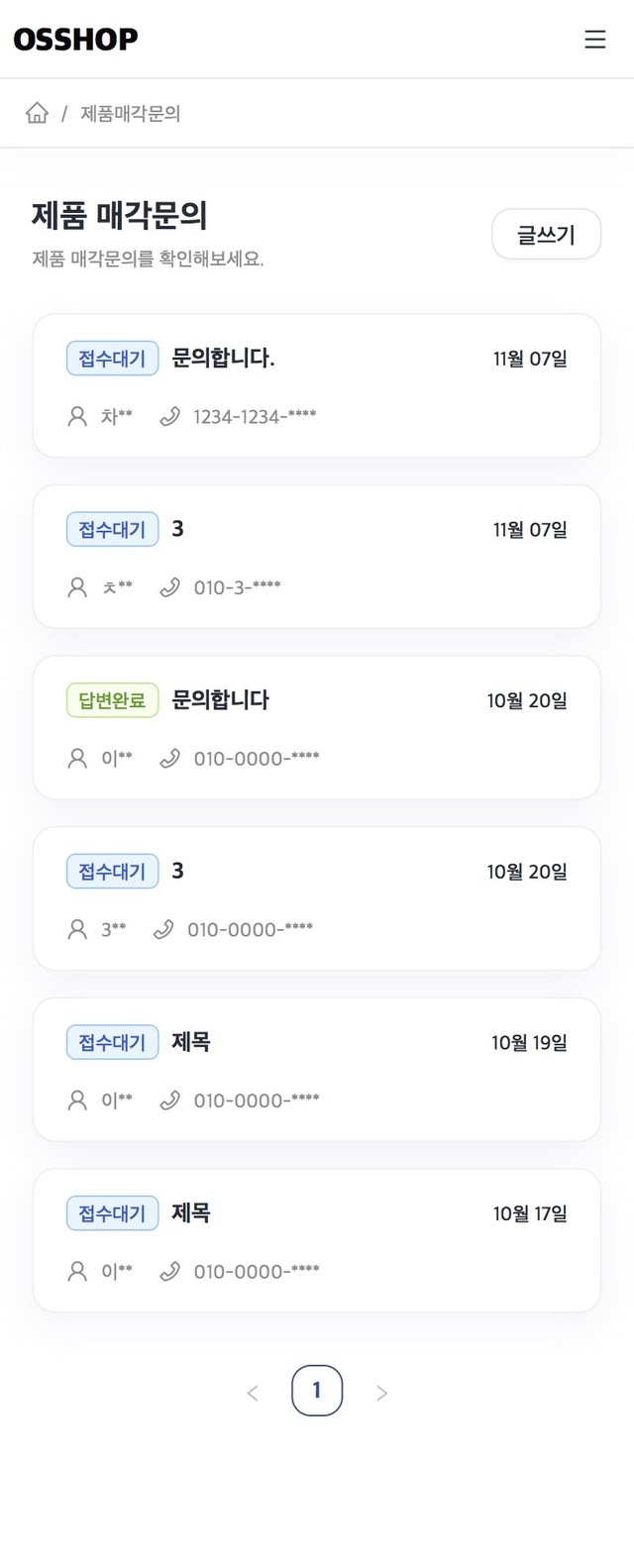Click person icon next to 차**
634x1568 pixels.
pyautogui.click(x=77, y=417)
